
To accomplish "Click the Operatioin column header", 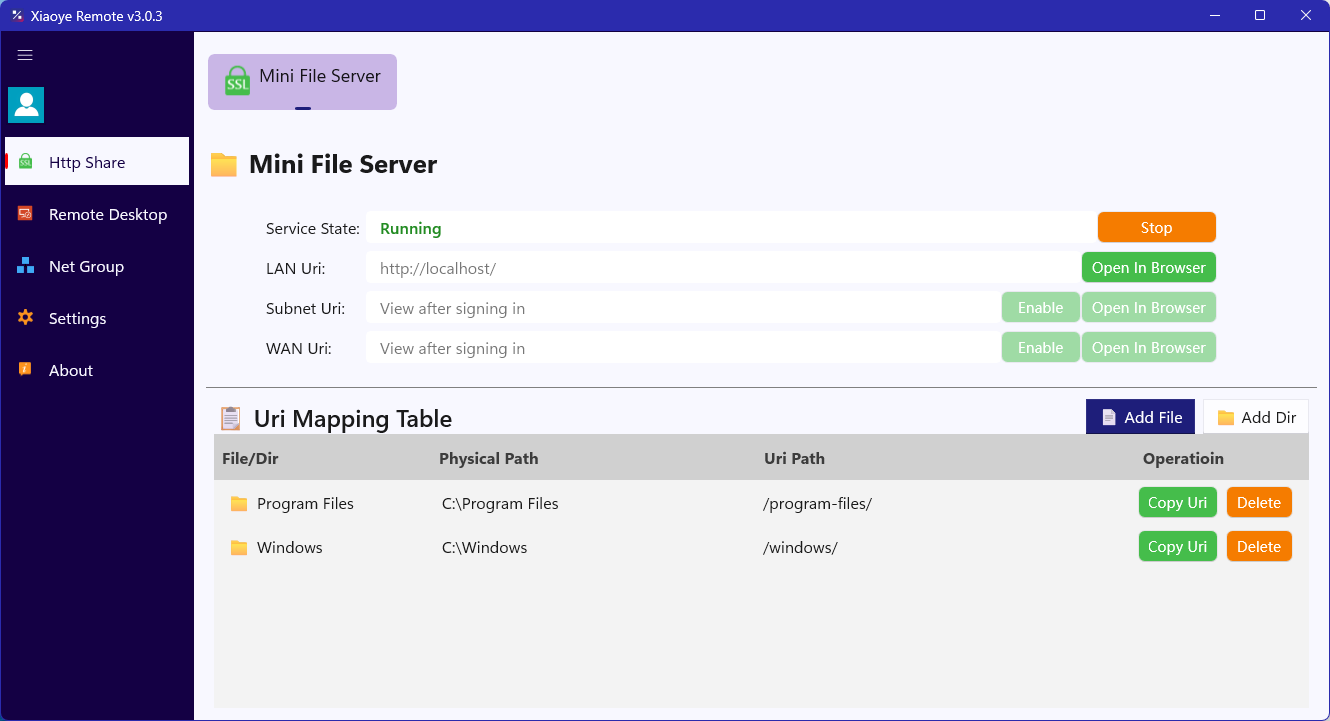I will [1183, 458].
